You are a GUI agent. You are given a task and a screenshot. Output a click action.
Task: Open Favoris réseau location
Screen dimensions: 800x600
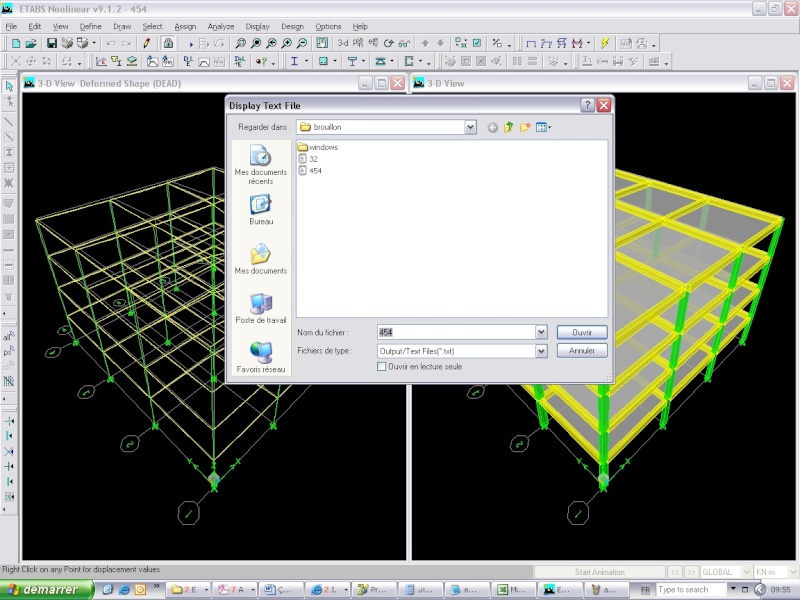pyautogui.click(x=261, y=358)
